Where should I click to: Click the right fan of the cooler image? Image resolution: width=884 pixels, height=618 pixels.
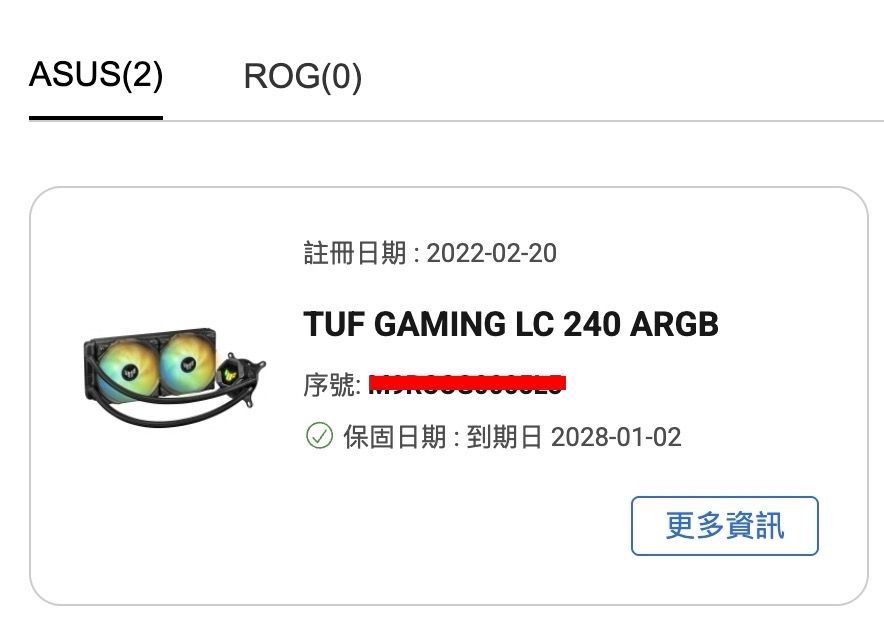pyautogui.click(x=187, y=364)
